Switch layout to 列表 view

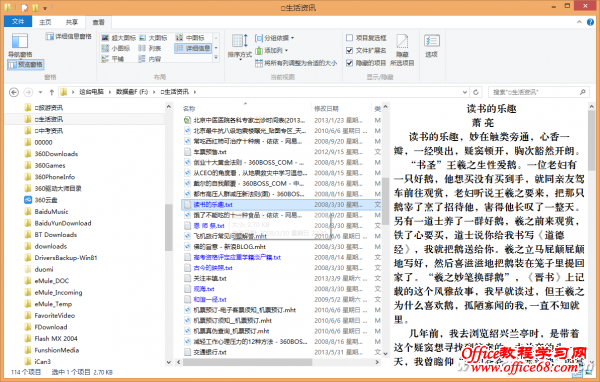click(150, 48)
